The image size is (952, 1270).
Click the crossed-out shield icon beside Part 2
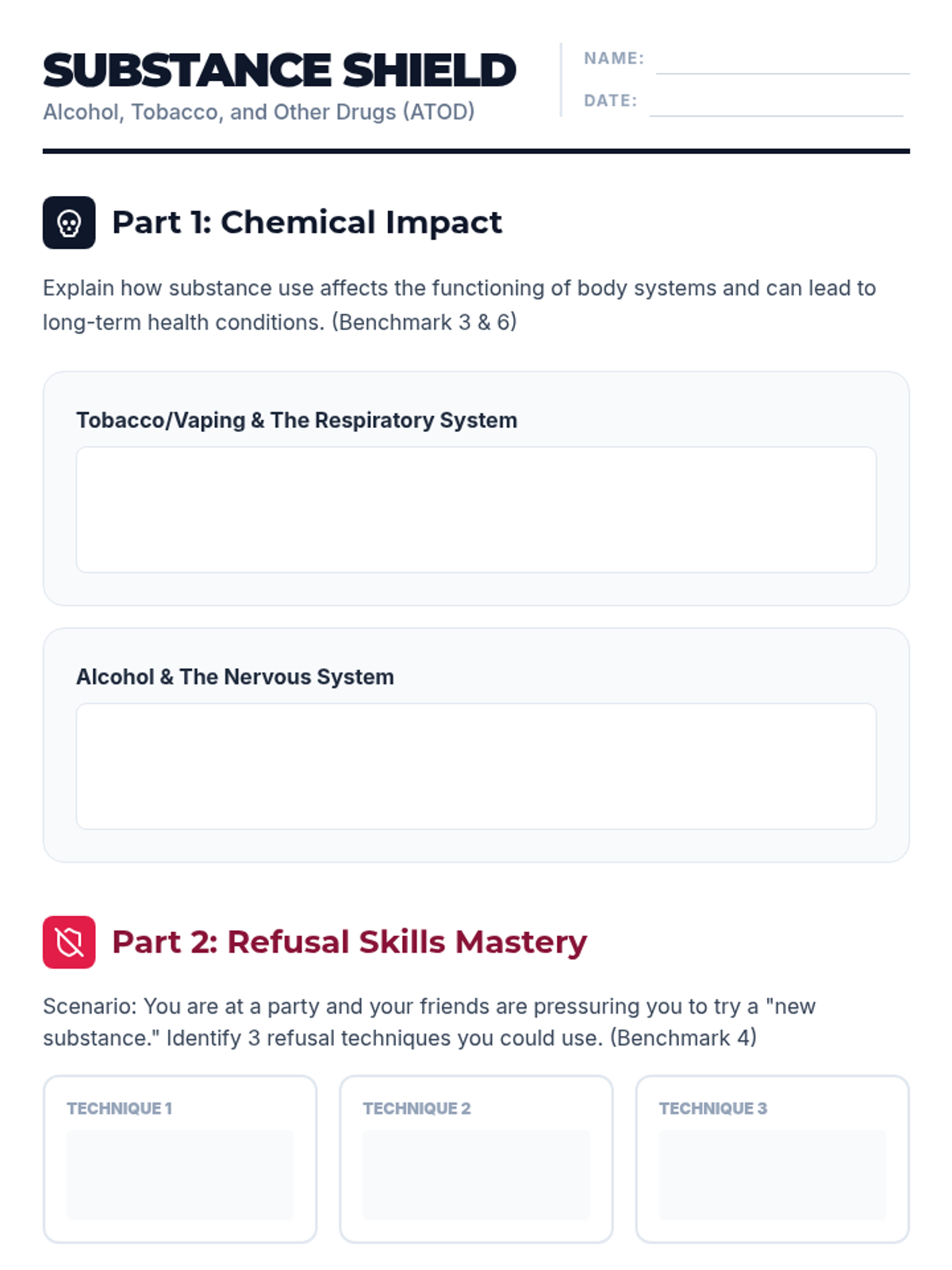pyautogui.click(x=69, y=942)
